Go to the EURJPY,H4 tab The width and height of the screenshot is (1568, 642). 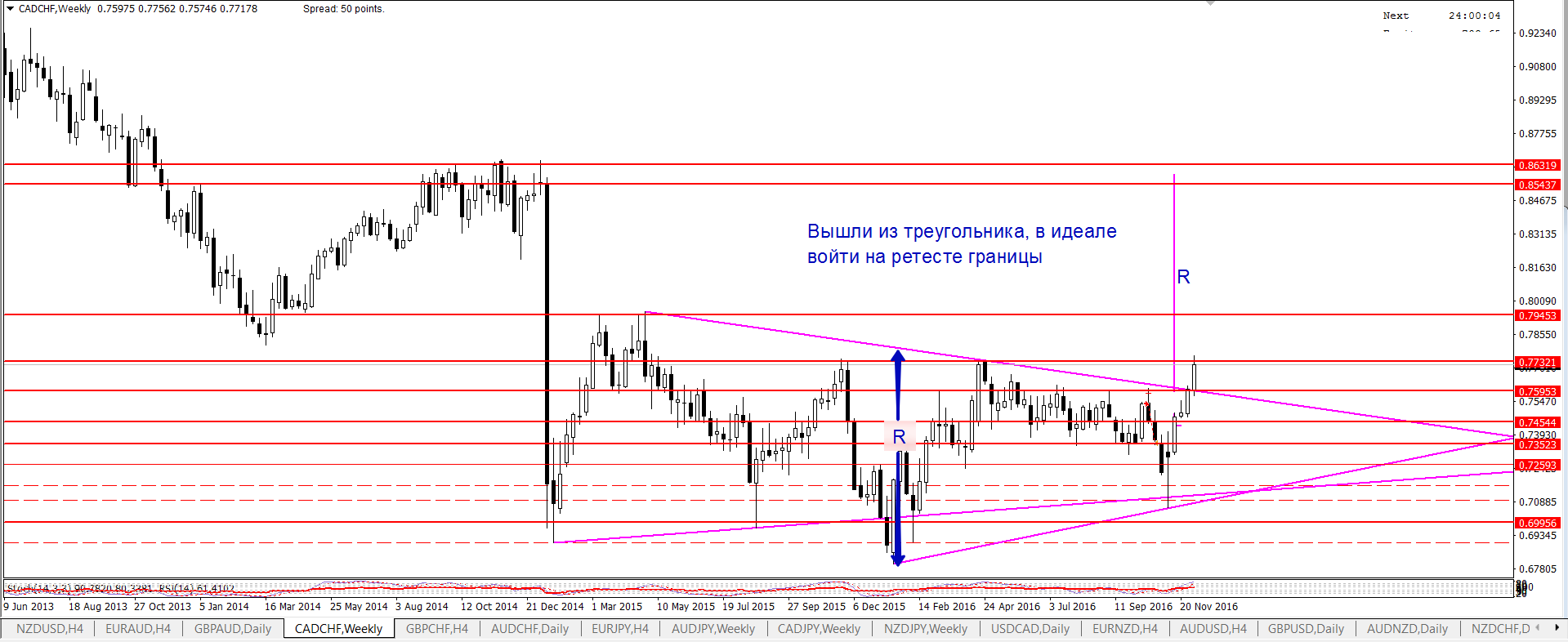(620, 628)
